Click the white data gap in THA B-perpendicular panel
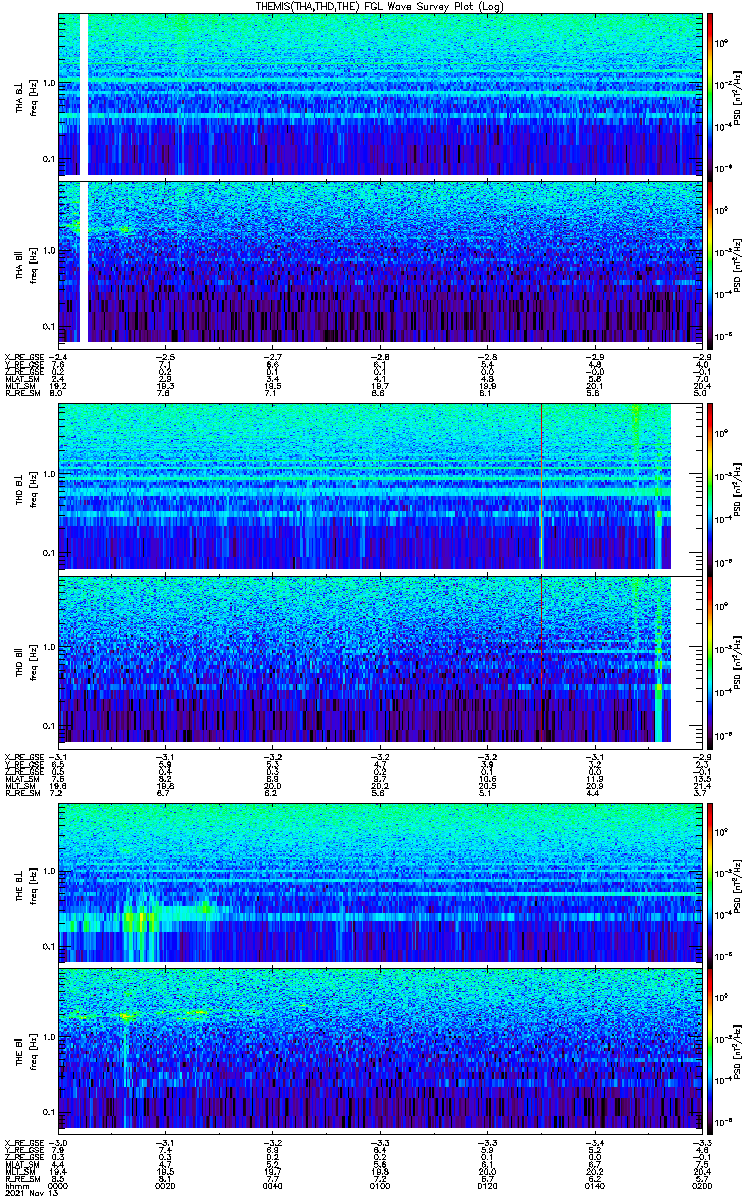This screenshot has height=1200, width=750. 84,94
